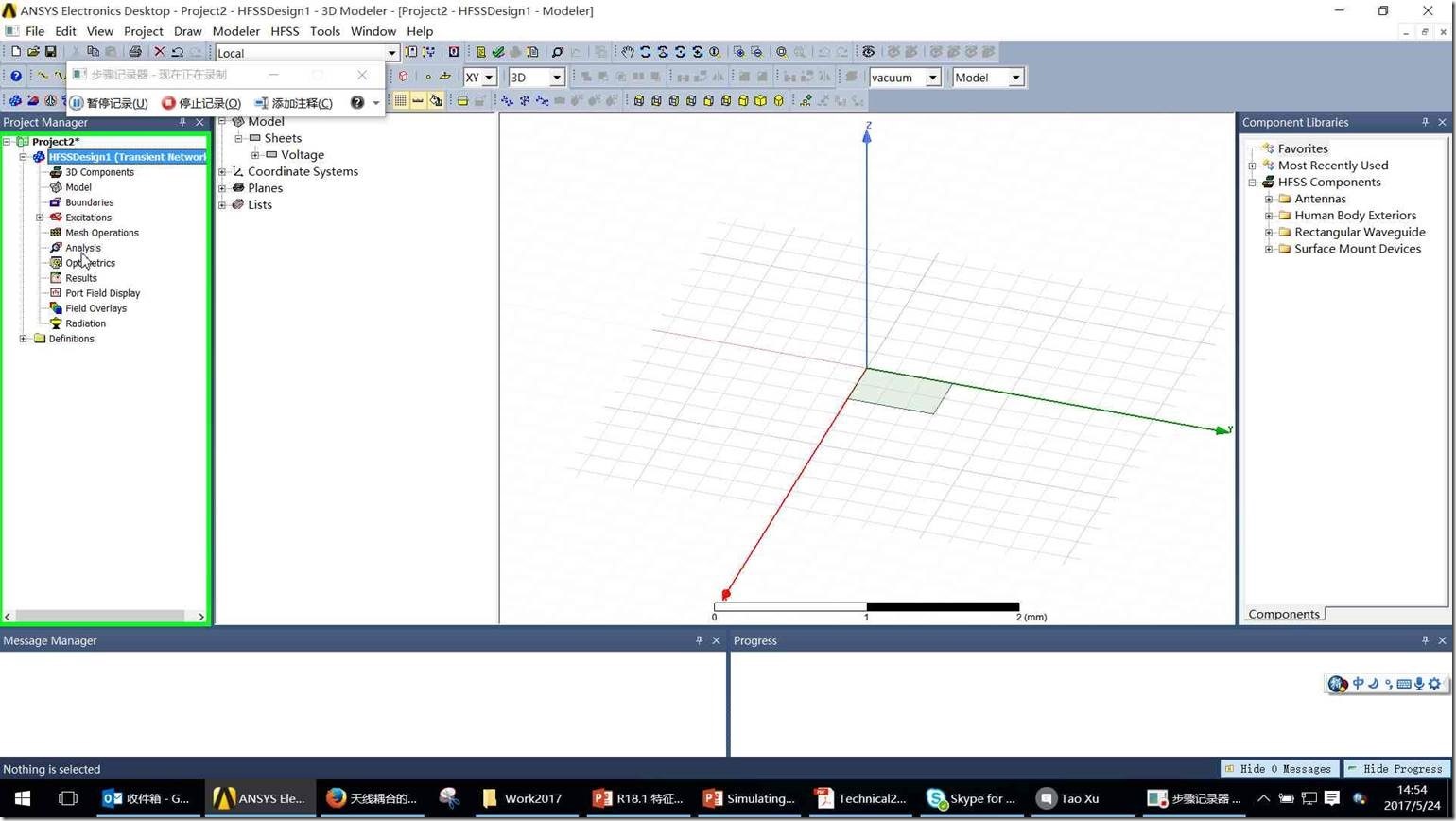Click the last yellow cube view orientation icon
This screenshot has width=1456, height=821.
tap(778, 100)
